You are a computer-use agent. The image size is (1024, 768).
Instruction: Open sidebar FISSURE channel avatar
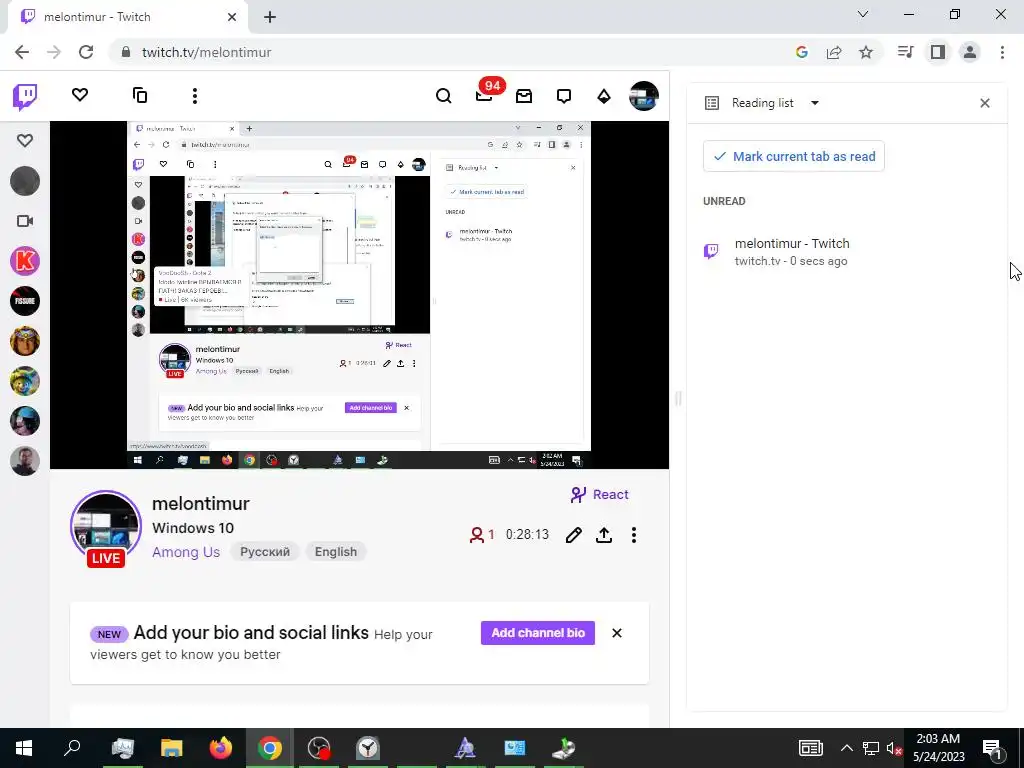click(x=25, y=301)
